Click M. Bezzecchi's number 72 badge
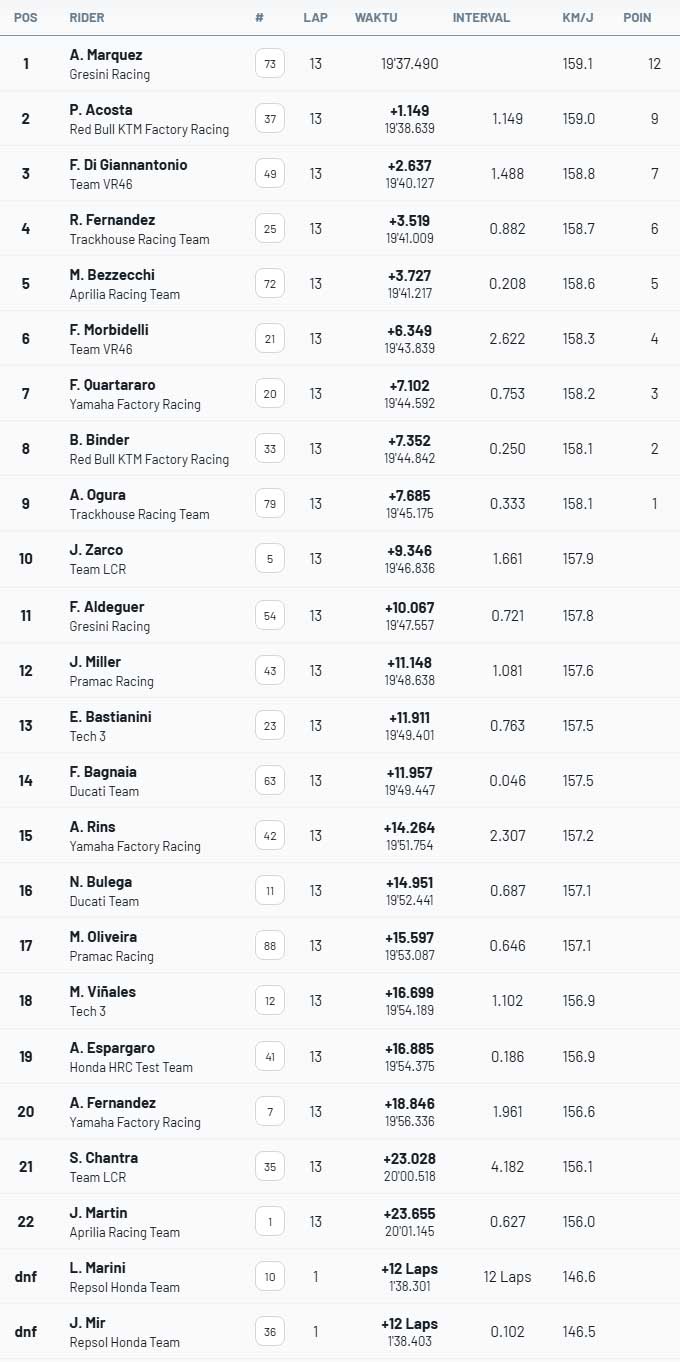This screenshot has width=680, height=1362. [x=270, y=284]
